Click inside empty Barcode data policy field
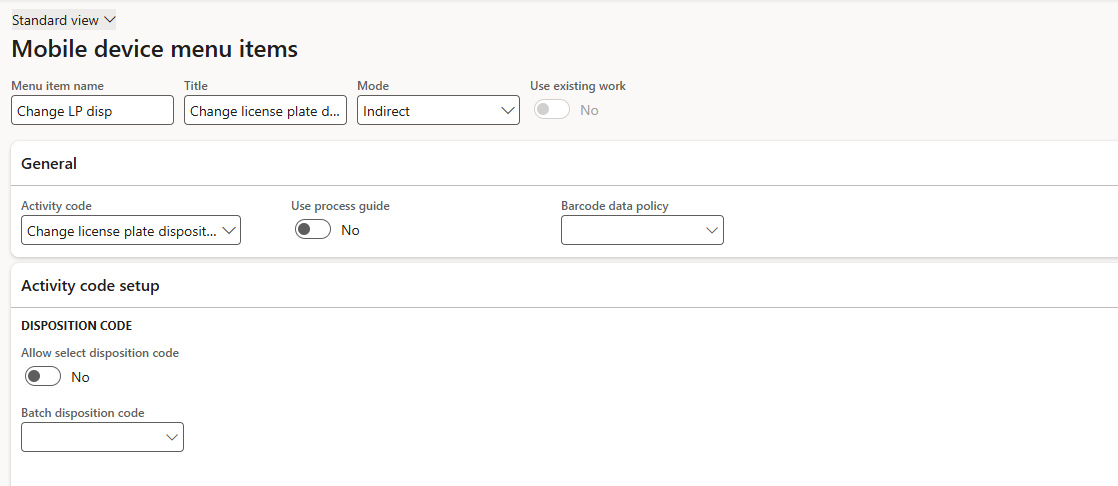The image size is (1118, 486). click(630, 231)
